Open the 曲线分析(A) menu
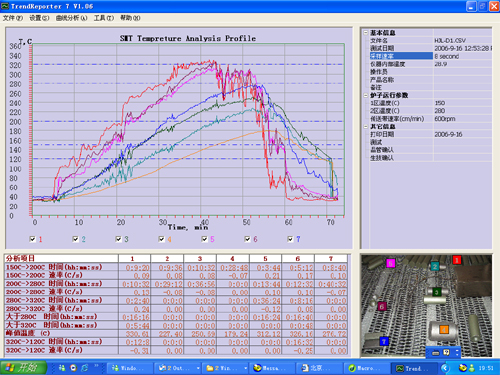 (x=71, y=18)
